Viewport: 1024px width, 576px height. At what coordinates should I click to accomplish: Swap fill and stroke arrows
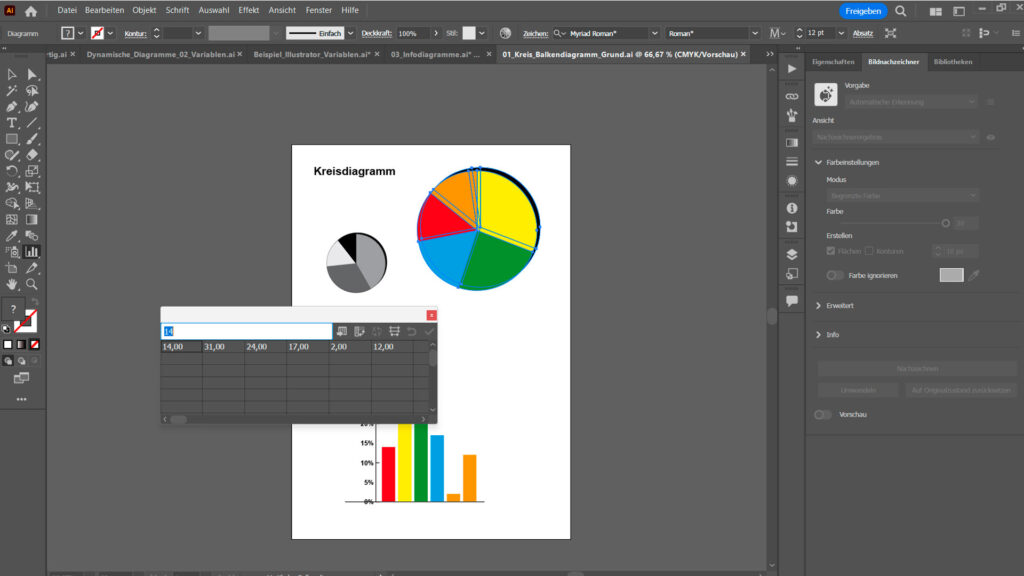pyautogui.click(x=35, y=302)
